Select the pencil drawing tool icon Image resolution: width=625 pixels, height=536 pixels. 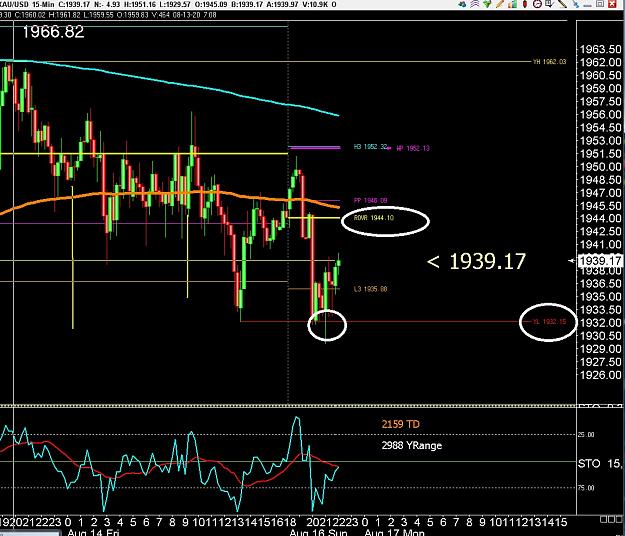pos(500,4)
